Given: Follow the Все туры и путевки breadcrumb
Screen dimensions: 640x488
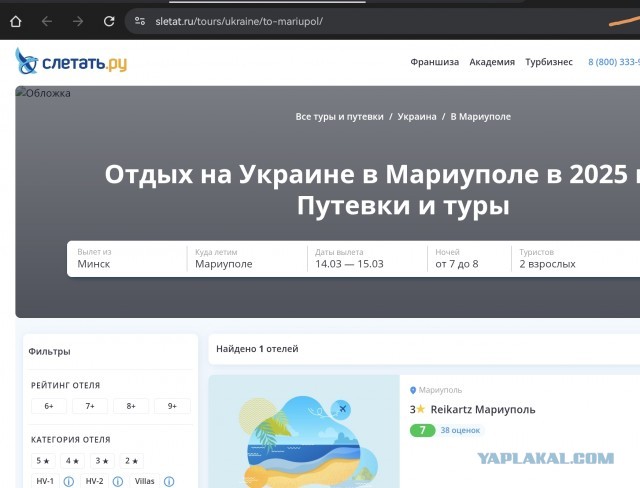Looking at the screenshot, I should pyautogui.click(x=339, y=117).
